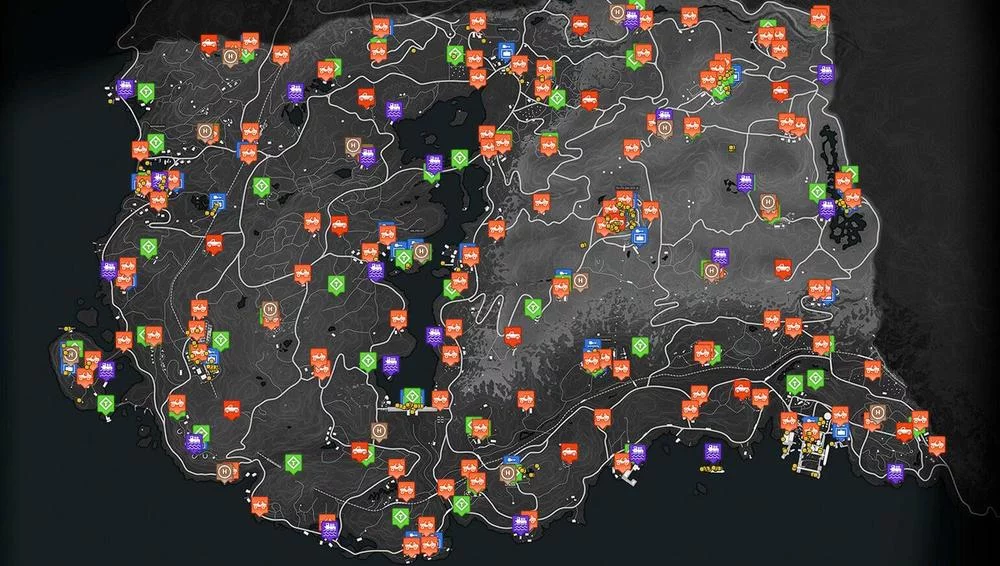Select brown helipad marker on the southwest coast road
The image size is (1000, 566).
[224, 473]
